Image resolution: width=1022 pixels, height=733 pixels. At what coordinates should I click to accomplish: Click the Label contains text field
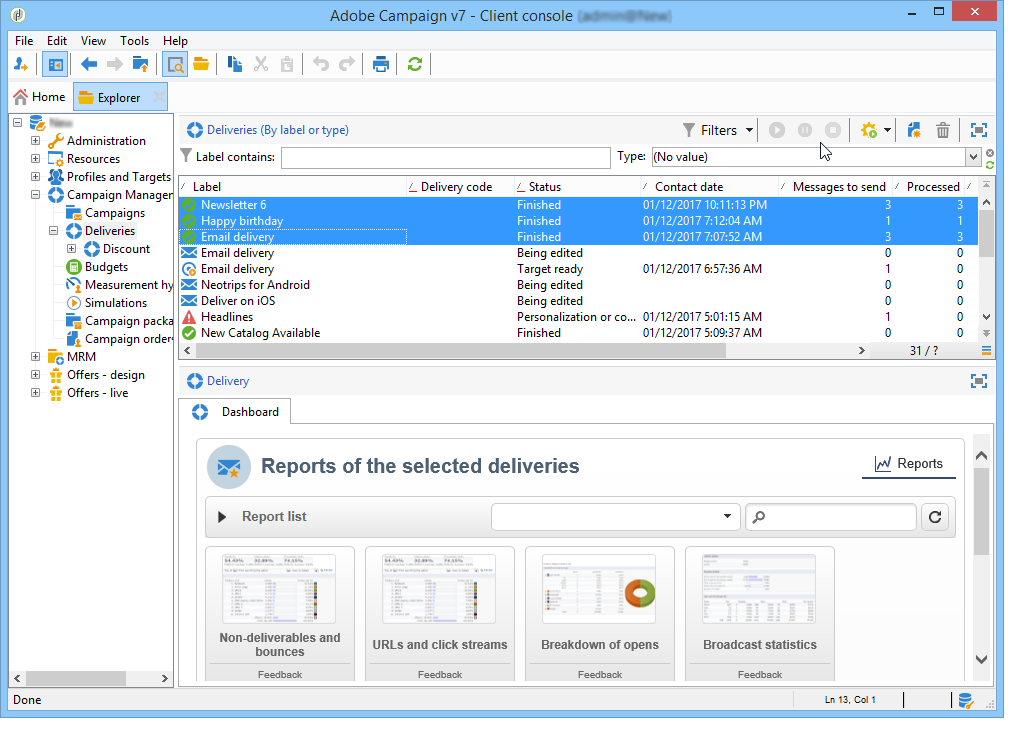[x=445, y=158]
